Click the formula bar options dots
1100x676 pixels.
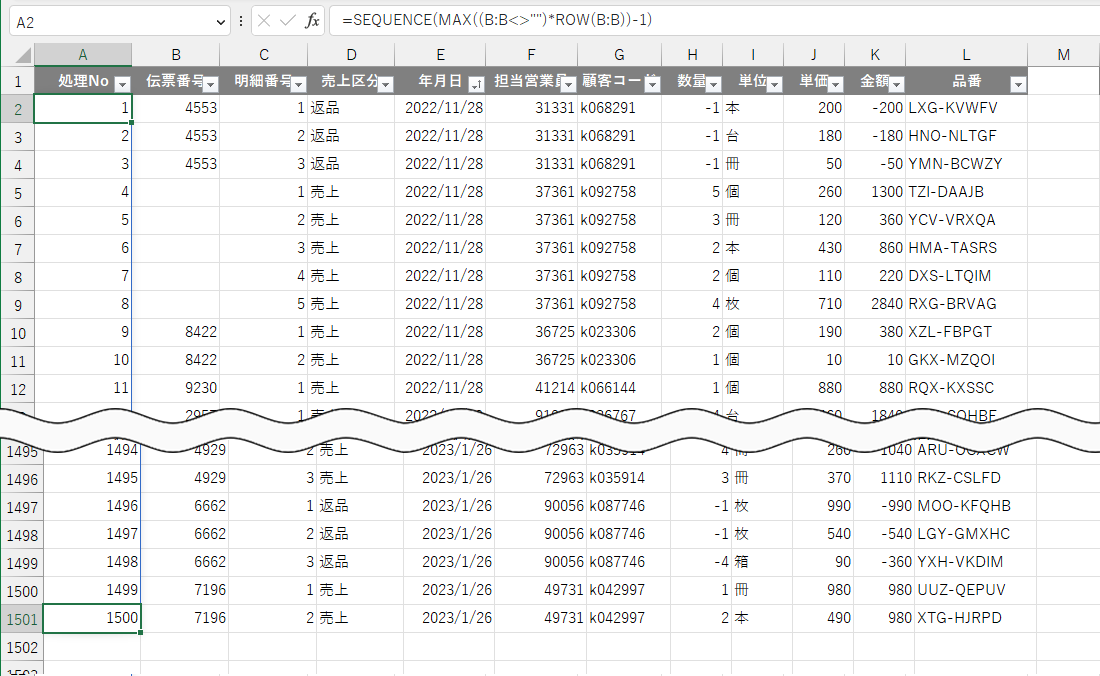click(x=241, y=21)
